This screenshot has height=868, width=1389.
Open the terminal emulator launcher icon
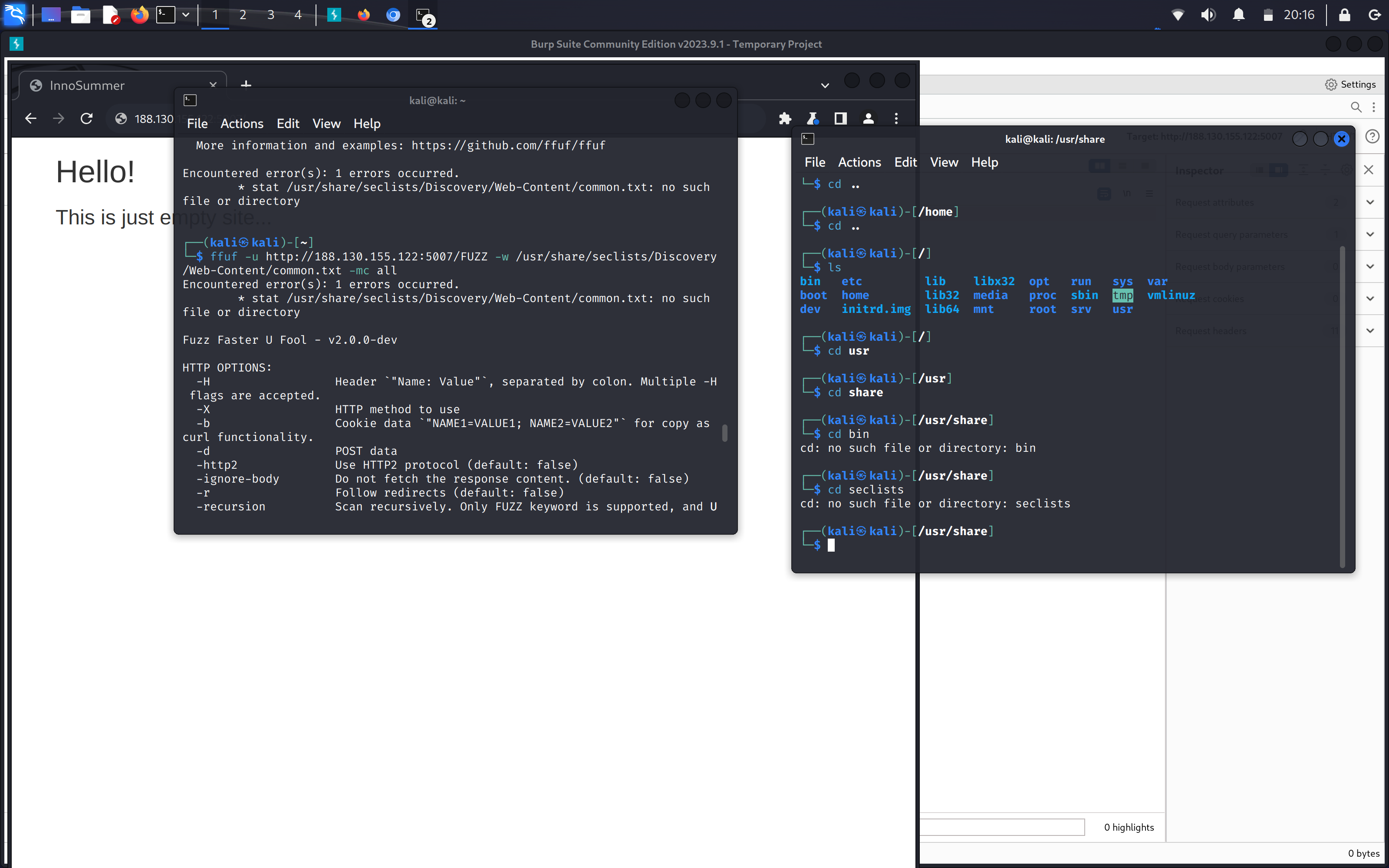166,15
